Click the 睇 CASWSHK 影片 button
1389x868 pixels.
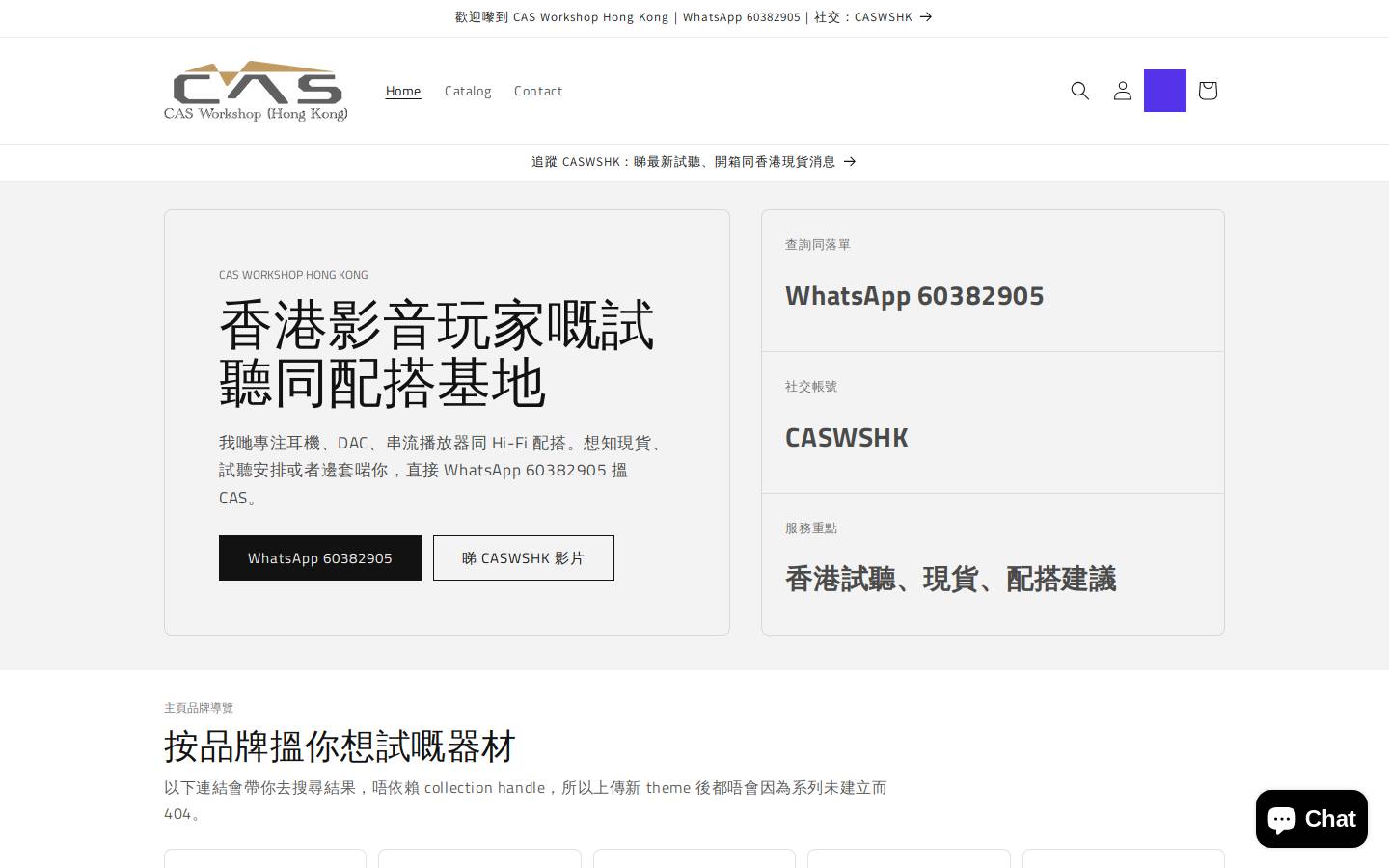(x=524, y=557)
